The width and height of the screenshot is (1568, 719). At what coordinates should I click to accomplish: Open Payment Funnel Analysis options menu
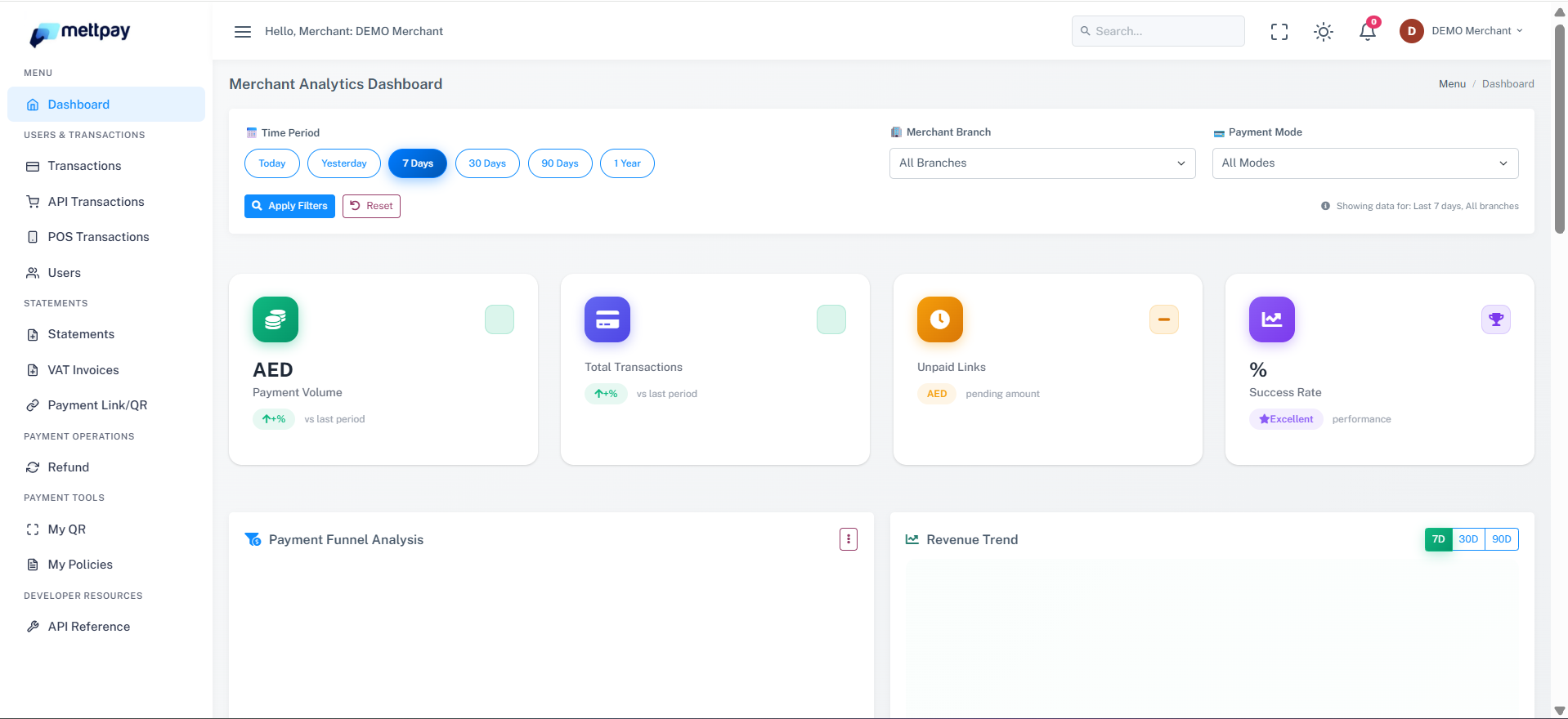point(849,539)
